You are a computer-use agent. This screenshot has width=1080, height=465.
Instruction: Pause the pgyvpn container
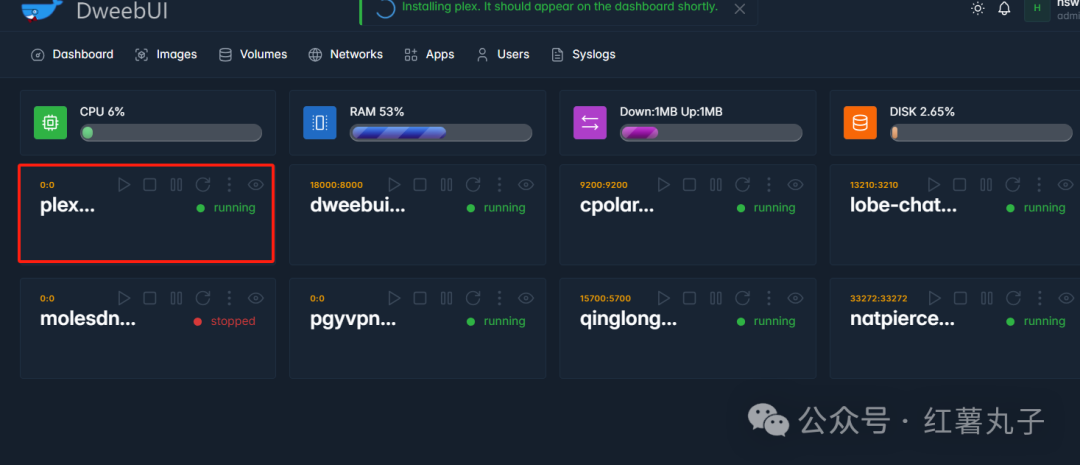[446, 298]
